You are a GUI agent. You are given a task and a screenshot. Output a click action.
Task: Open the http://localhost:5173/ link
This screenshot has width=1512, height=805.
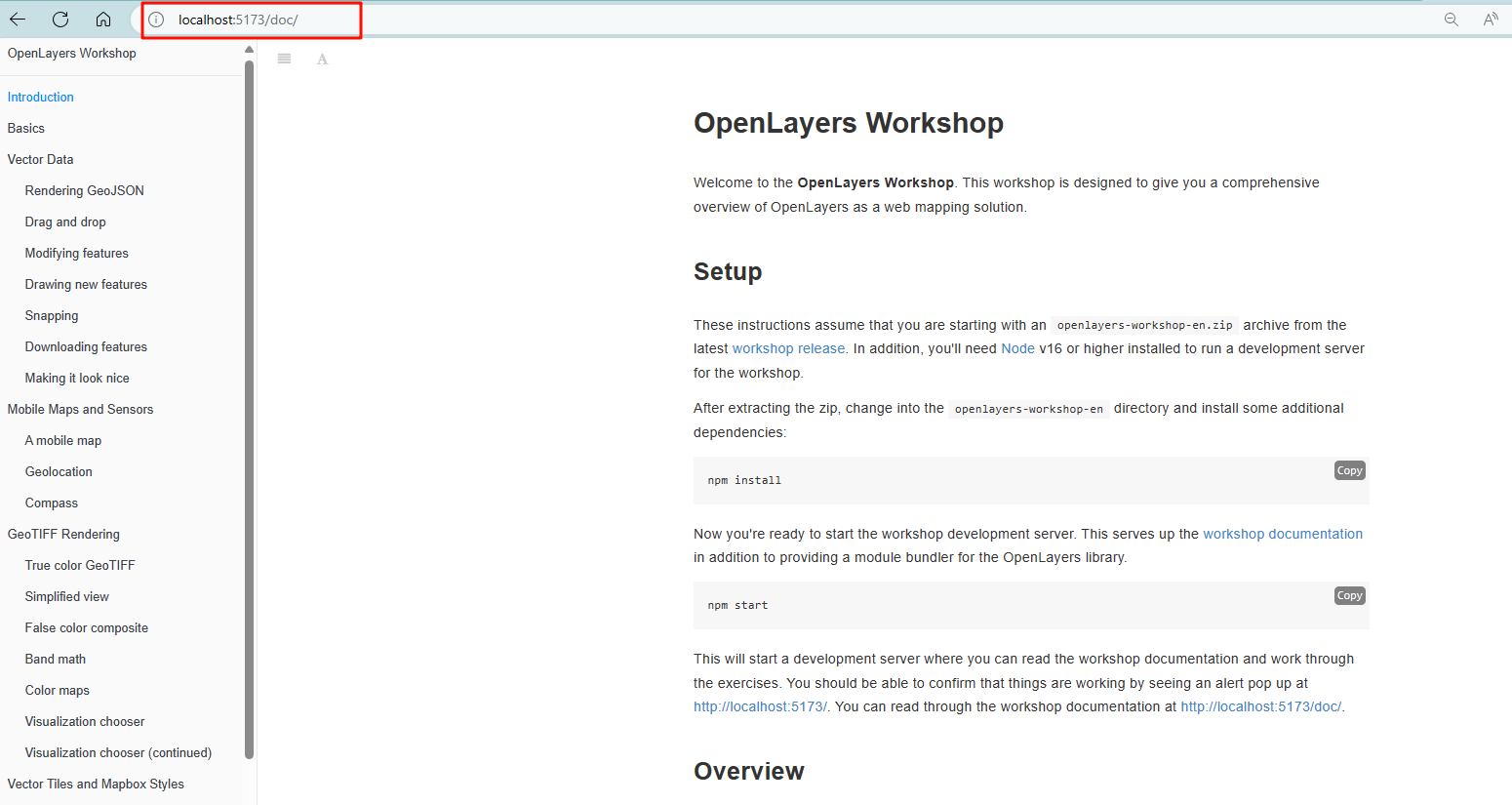click(x=760, y=706)
